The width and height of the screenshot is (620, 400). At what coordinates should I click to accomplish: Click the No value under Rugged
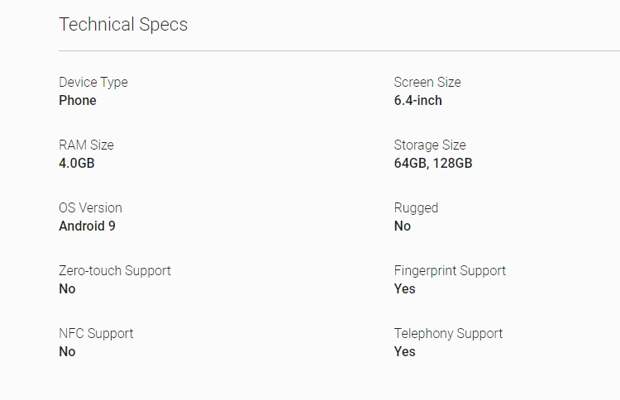coord(403,226)
